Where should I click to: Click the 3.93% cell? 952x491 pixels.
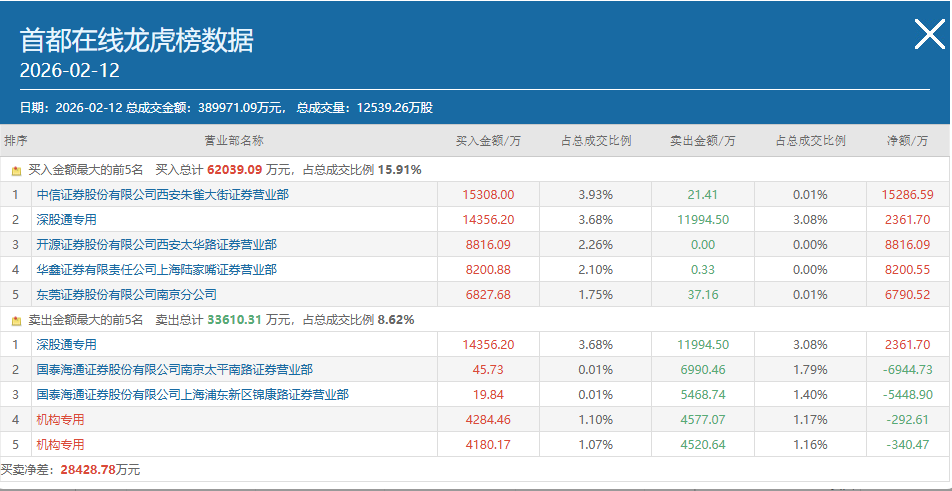tap(596, 195)
